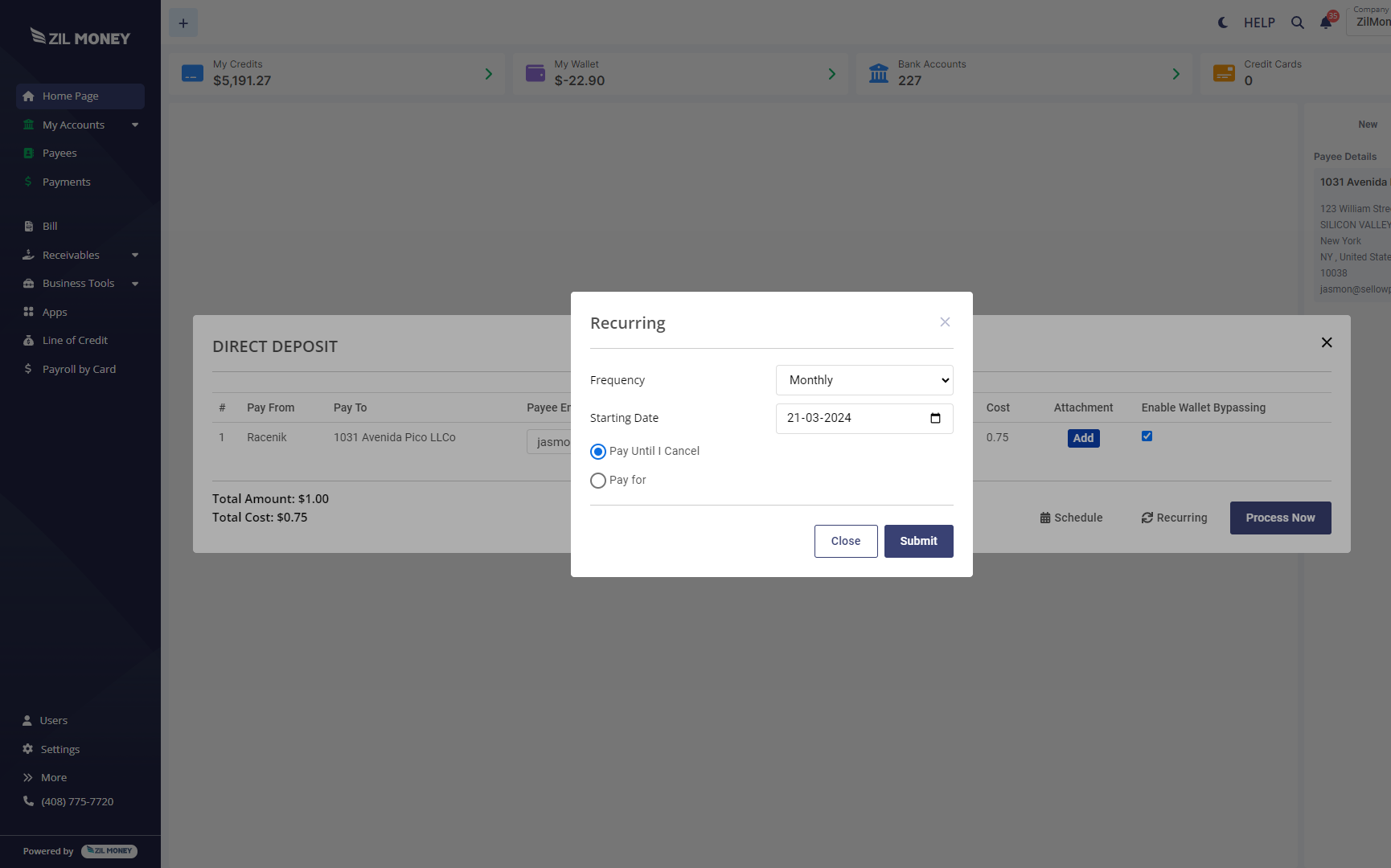Open Payroll by Card menu item

click(x=80, y=369)
